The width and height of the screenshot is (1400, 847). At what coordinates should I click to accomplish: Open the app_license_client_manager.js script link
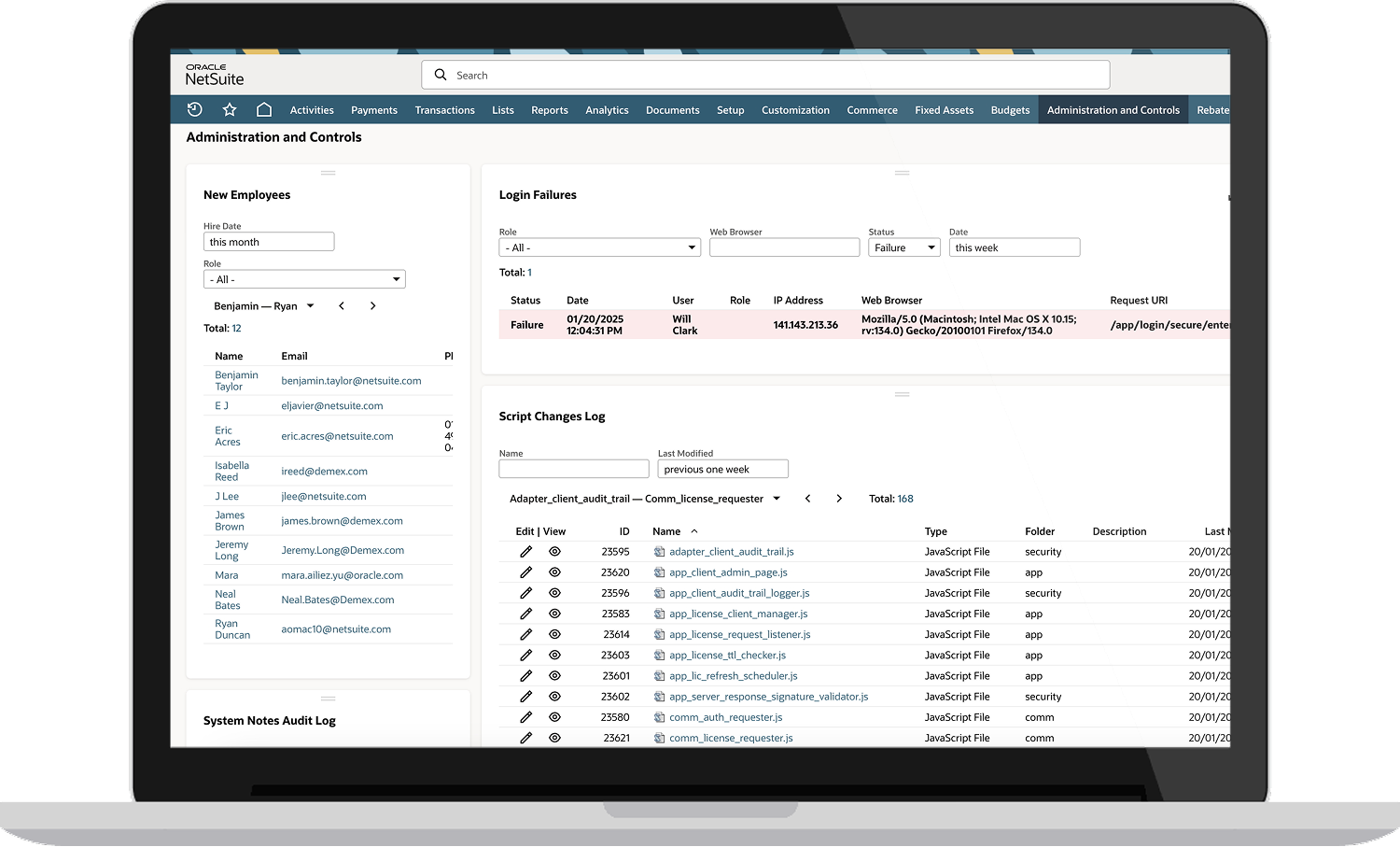click(738, 614)
